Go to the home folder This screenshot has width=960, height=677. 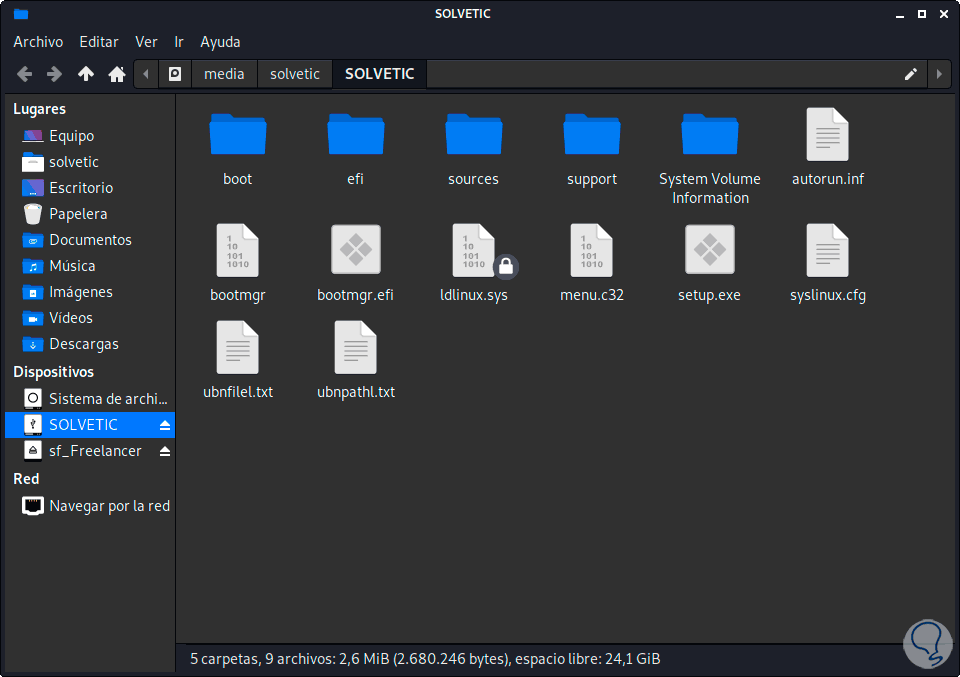(x=116, y=74)
